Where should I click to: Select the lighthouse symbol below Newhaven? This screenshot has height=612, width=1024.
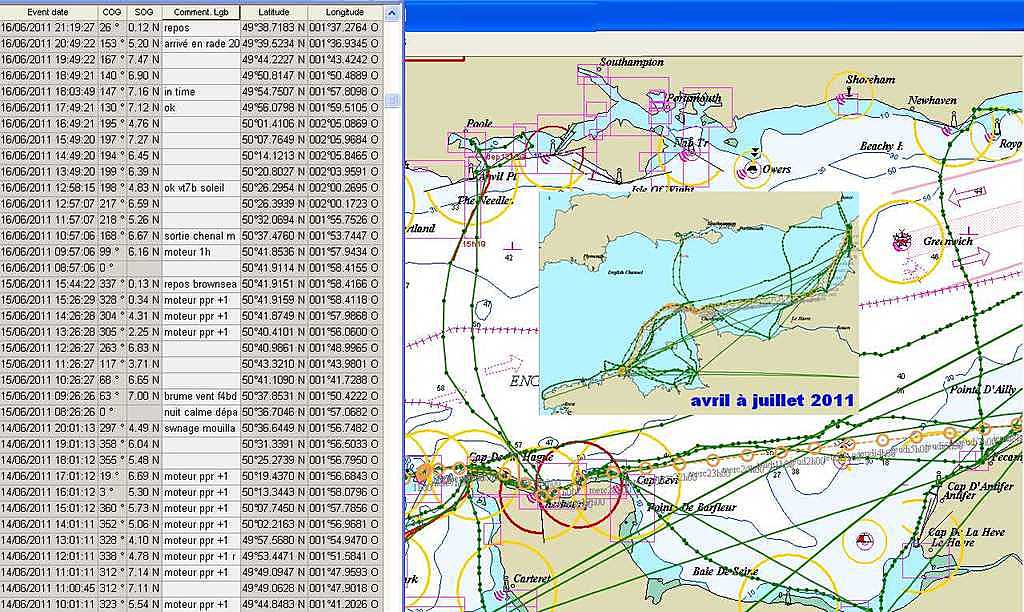953,118
